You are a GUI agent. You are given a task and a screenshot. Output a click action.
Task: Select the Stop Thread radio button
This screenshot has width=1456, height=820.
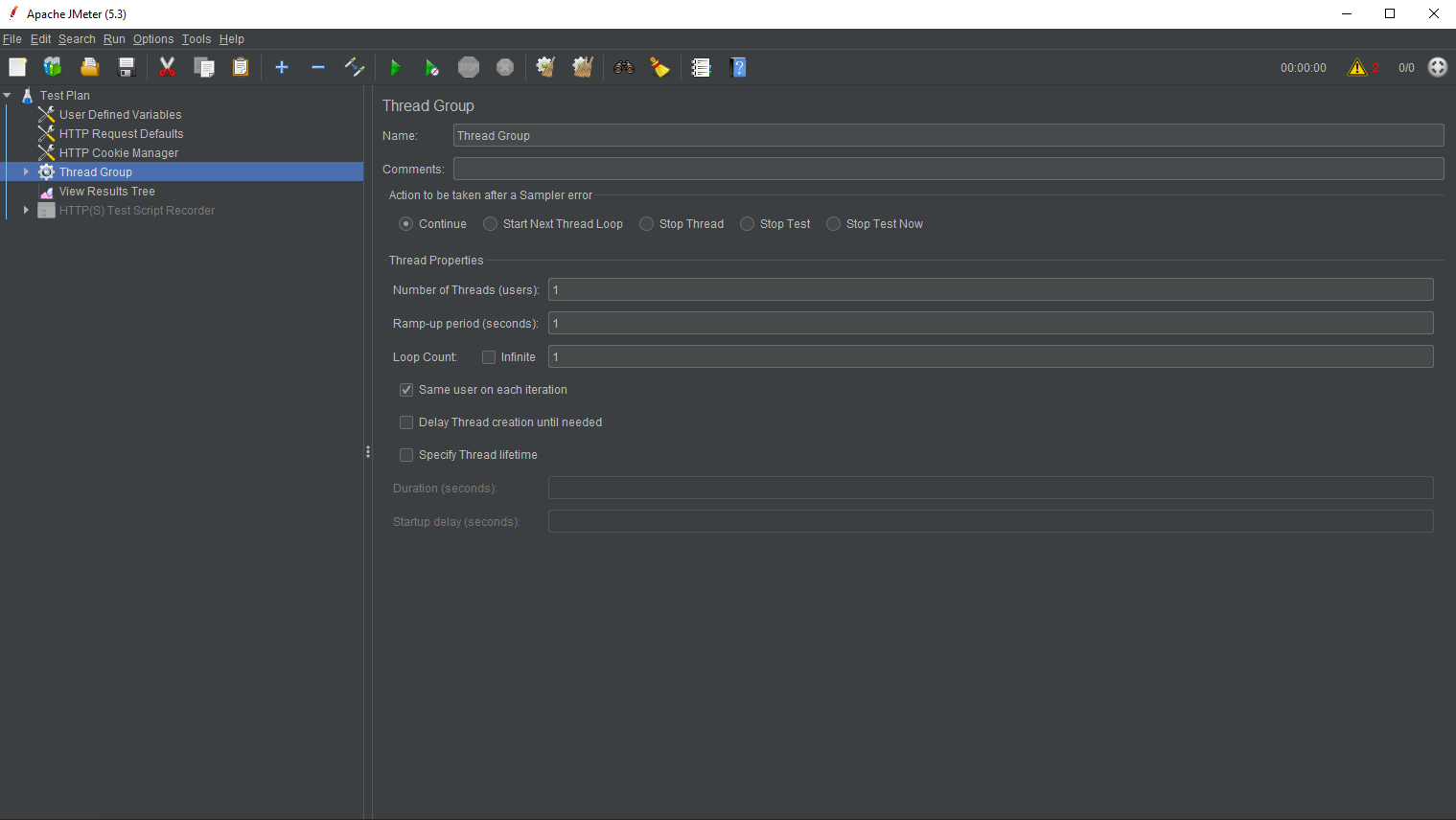coord(645,223)
